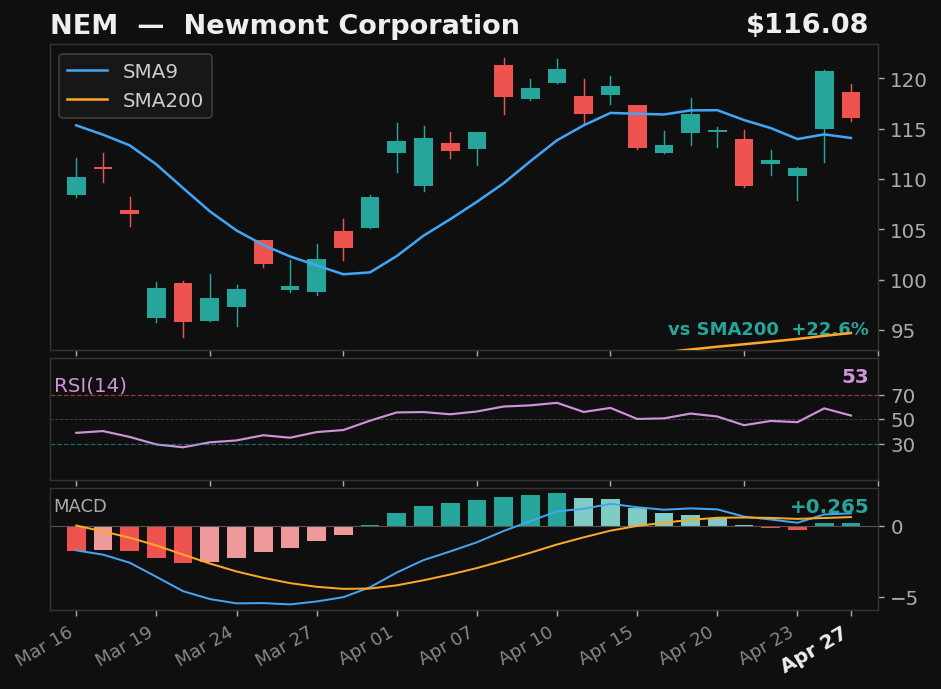941x689 pixels.
Task: Select the red candle at Apr 15
Action: (637, 124)
